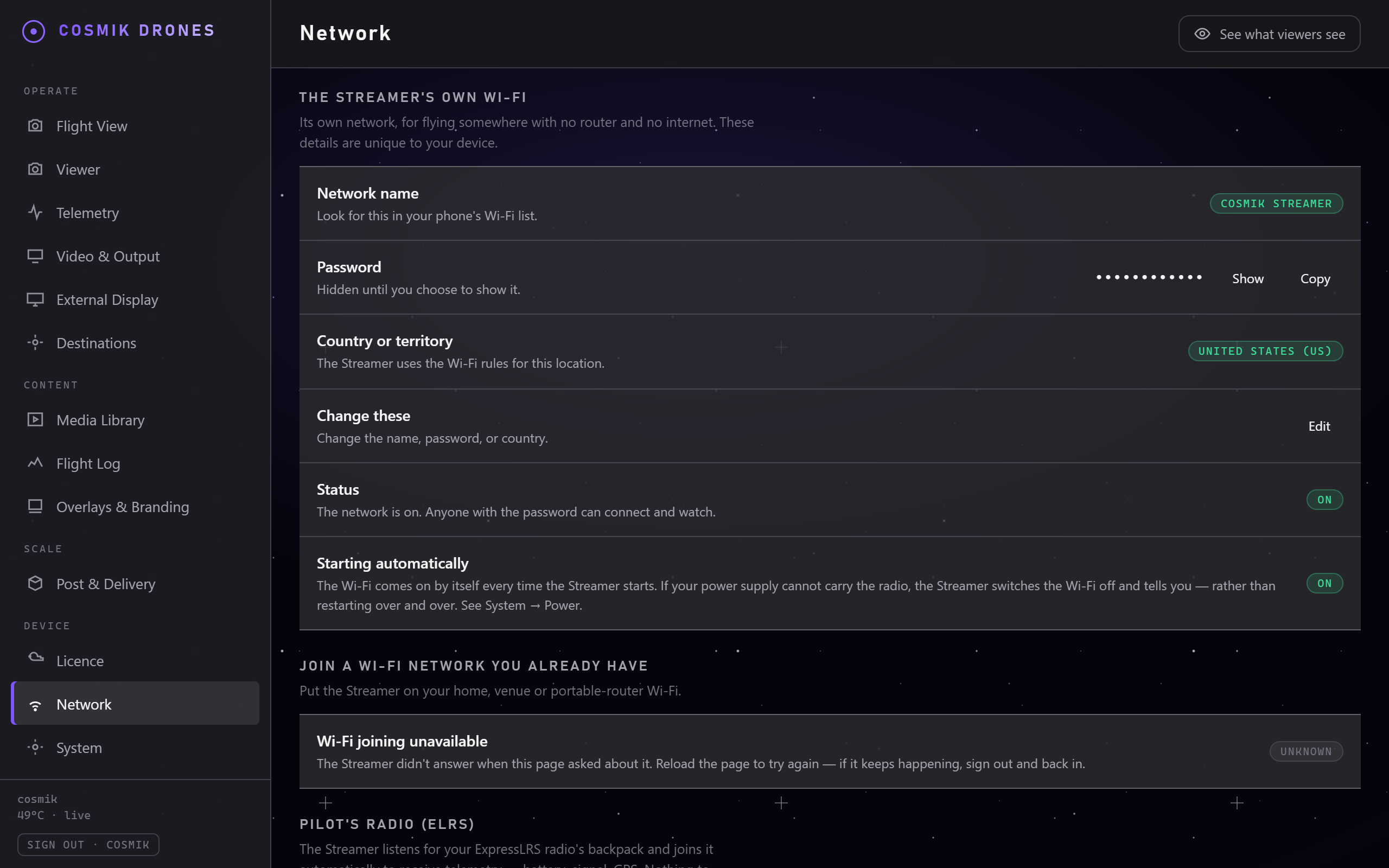This screenshot has height=868, width=1389.
Task: Click the United States (US) country badge
Action: [1265, 351]
